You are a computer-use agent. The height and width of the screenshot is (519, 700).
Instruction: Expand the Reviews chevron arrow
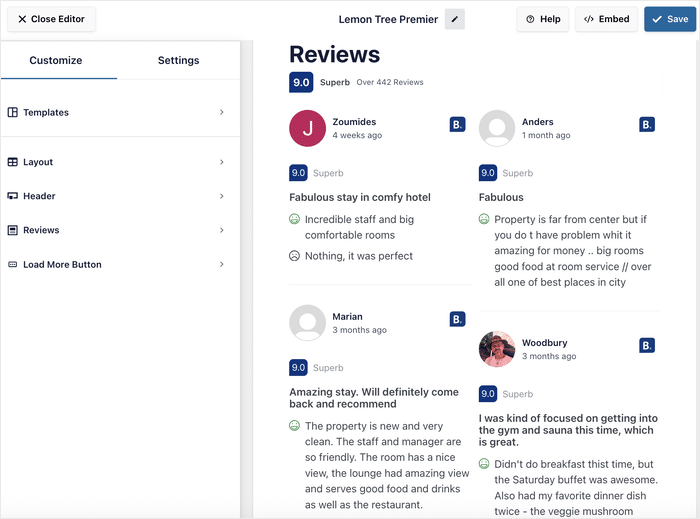[x=221, y=230]
